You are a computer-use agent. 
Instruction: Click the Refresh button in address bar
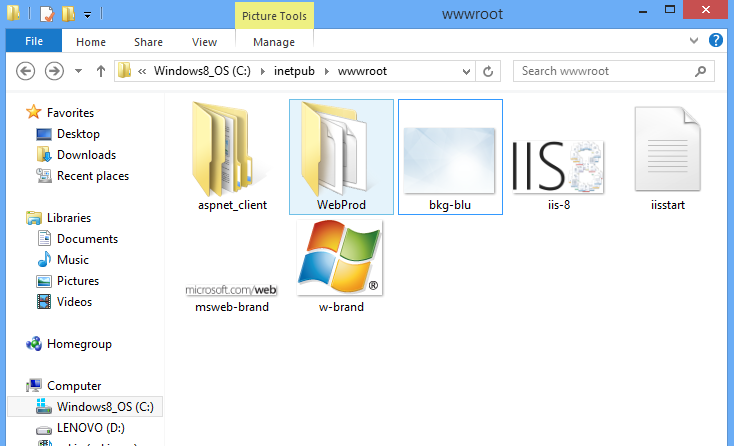tap(488, 71)
